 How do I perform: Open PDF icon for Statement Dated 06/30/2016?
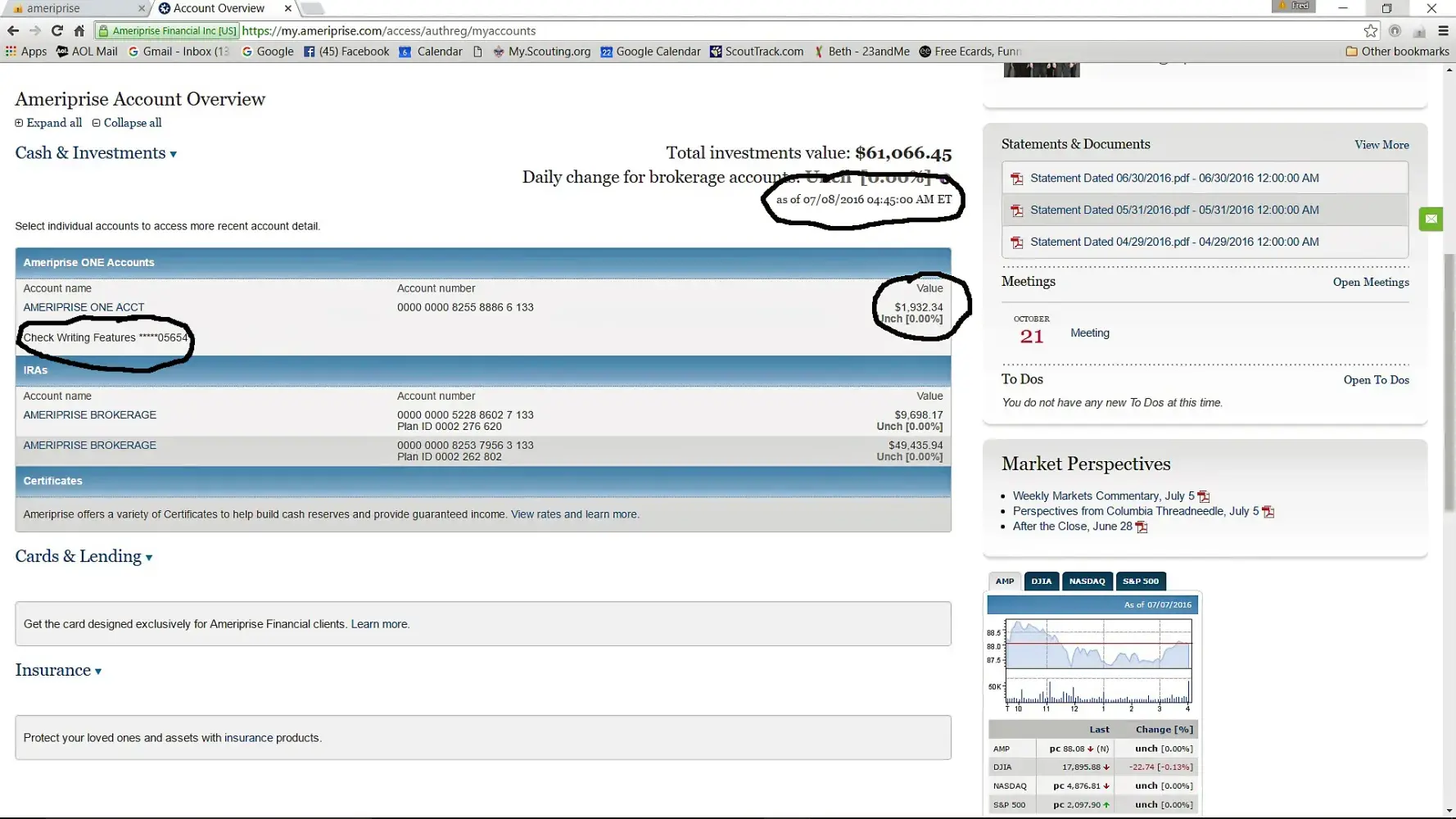pos(1017,179)
